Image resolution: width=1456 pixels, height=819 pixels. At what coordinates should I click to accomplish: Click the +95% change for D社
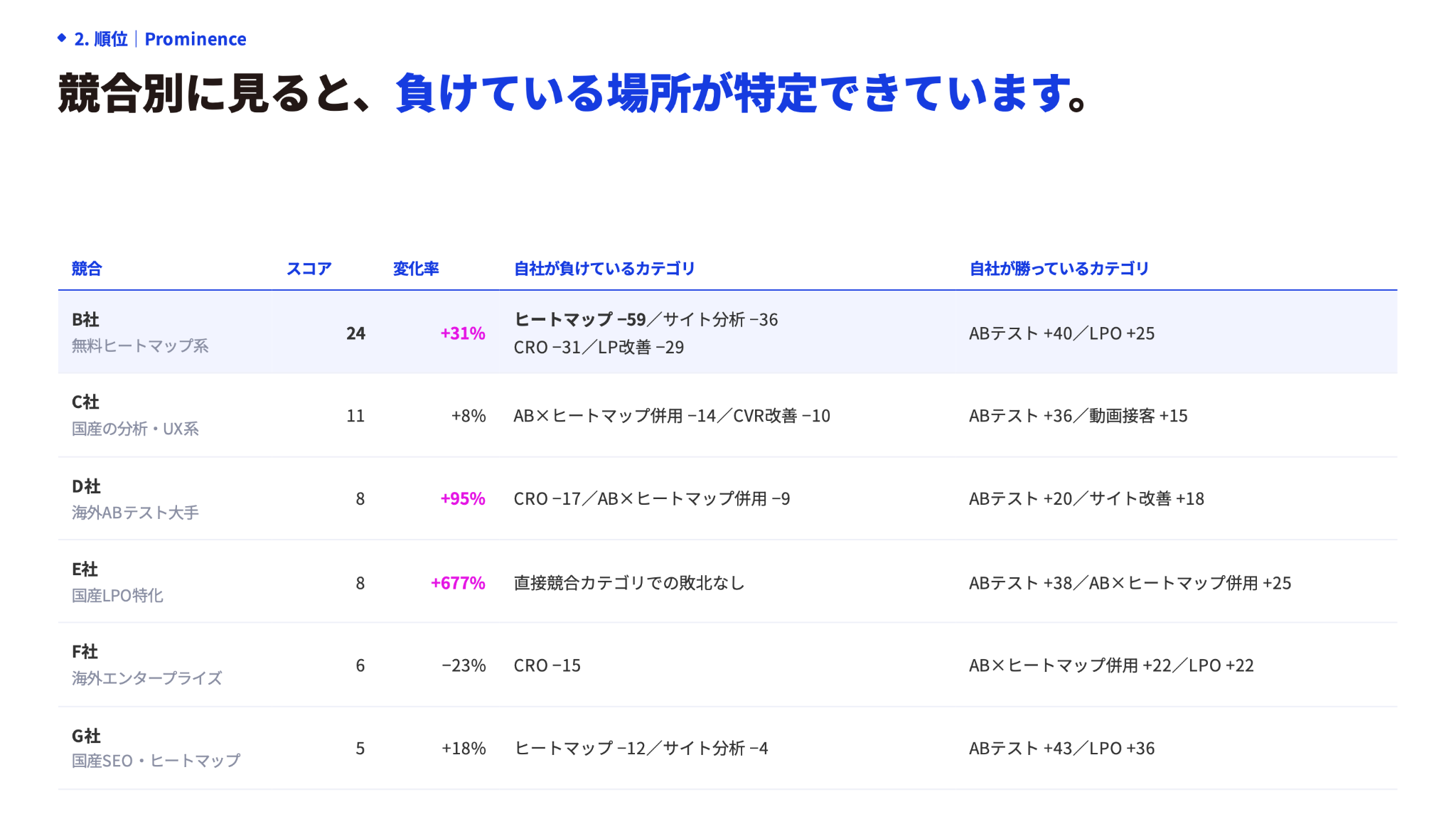(x=463, y=499)
